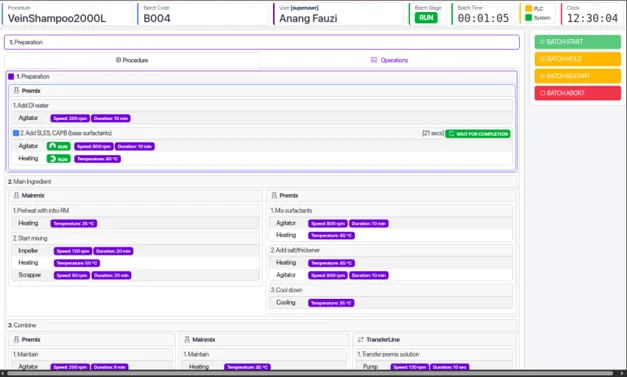Click the Heating RUN spinner badge

coord(58,159)
